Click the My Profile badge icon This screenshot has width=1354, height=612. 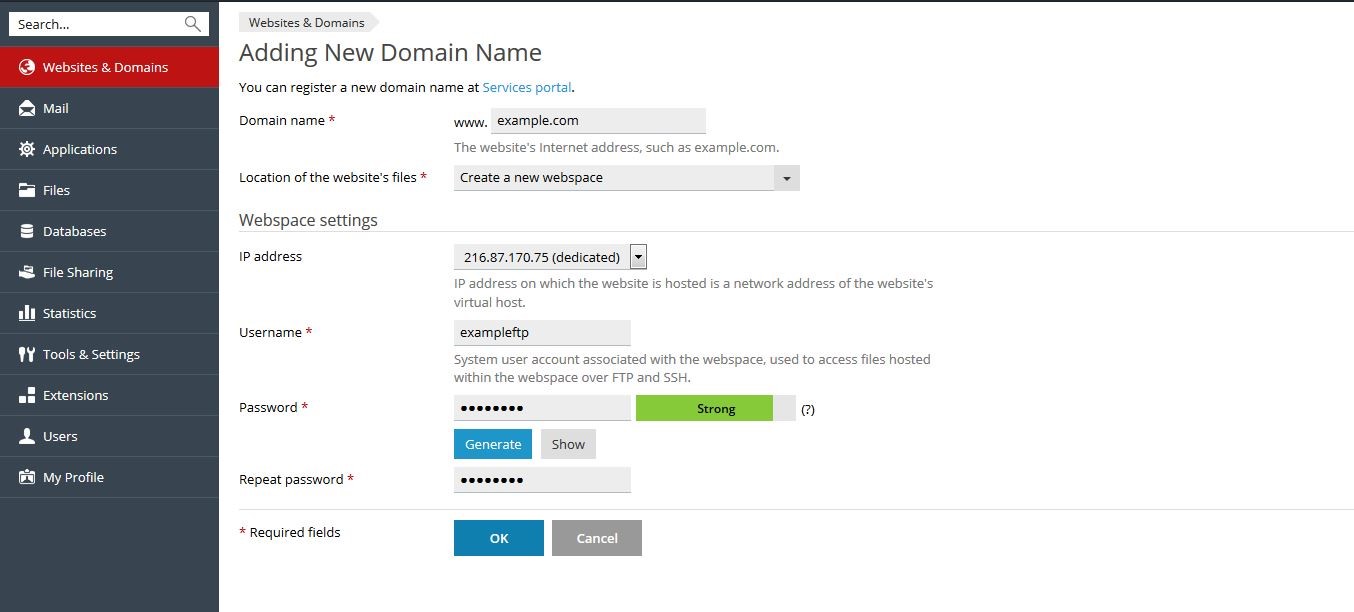coord(27,477)
